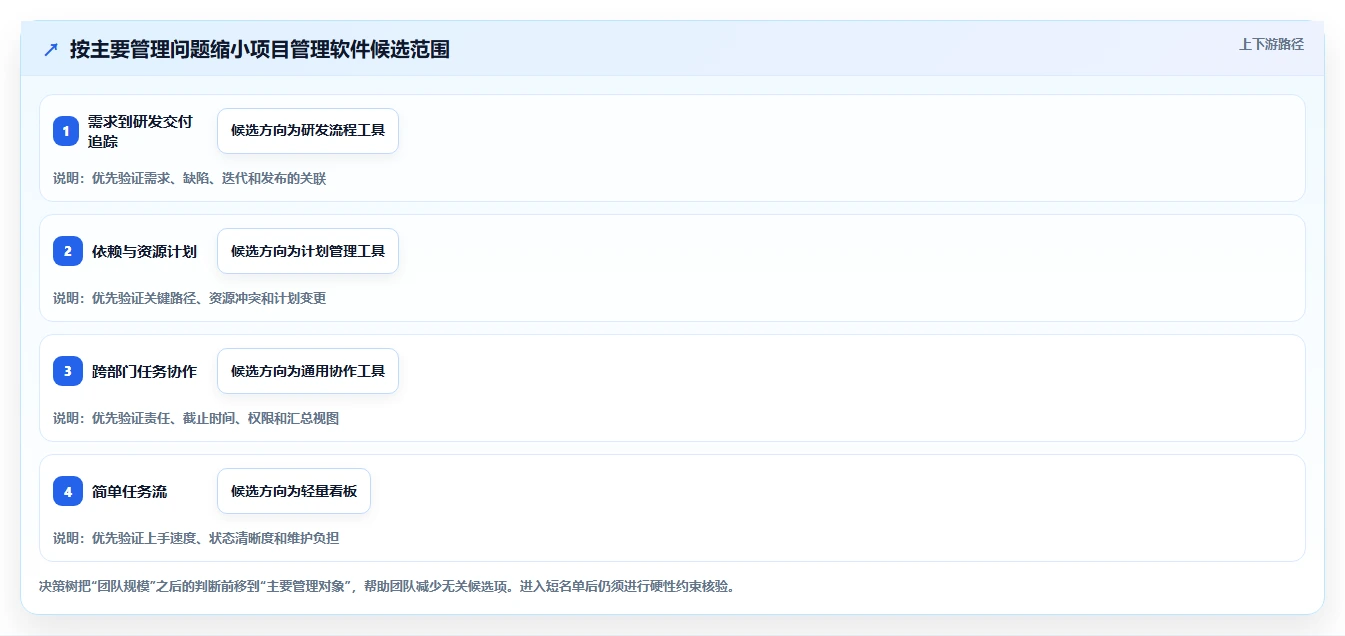This screenshot has width=1345, height=636.
Task: Select the 候选方向为研发流程工具 chip
Action: 308,131
